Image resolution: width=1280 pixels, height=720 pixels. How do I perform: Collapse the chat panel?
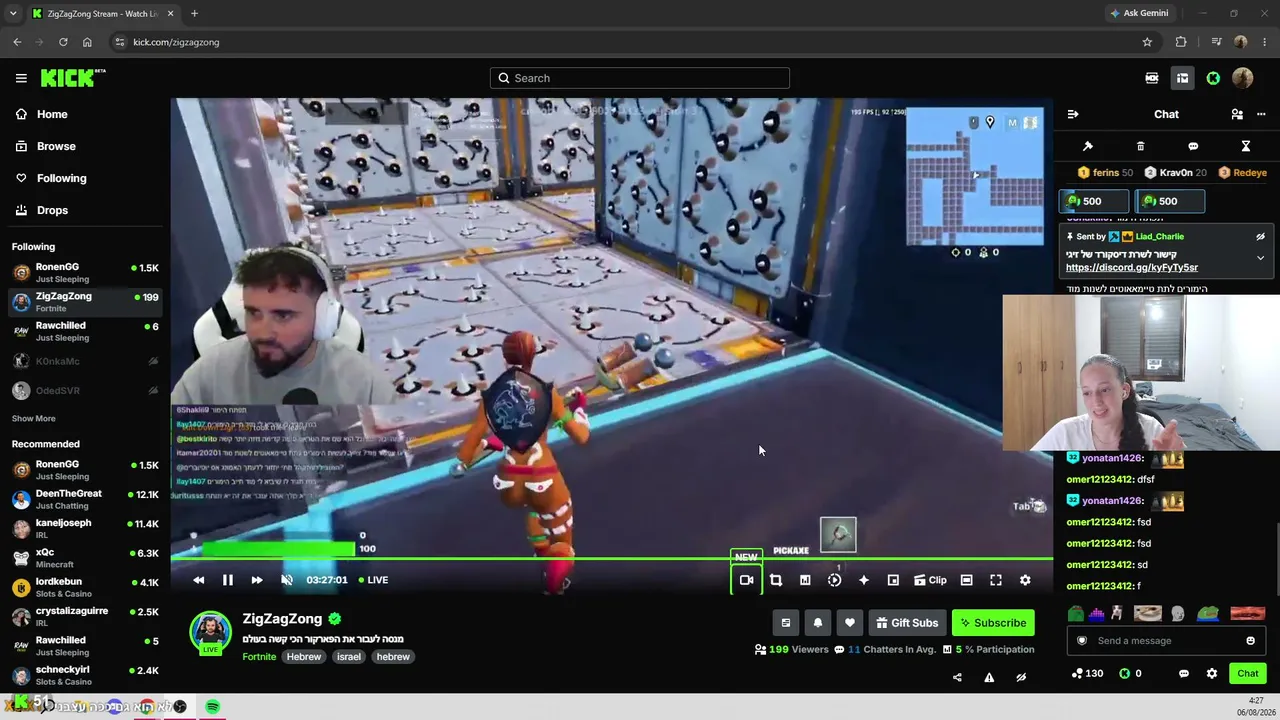1073,114
